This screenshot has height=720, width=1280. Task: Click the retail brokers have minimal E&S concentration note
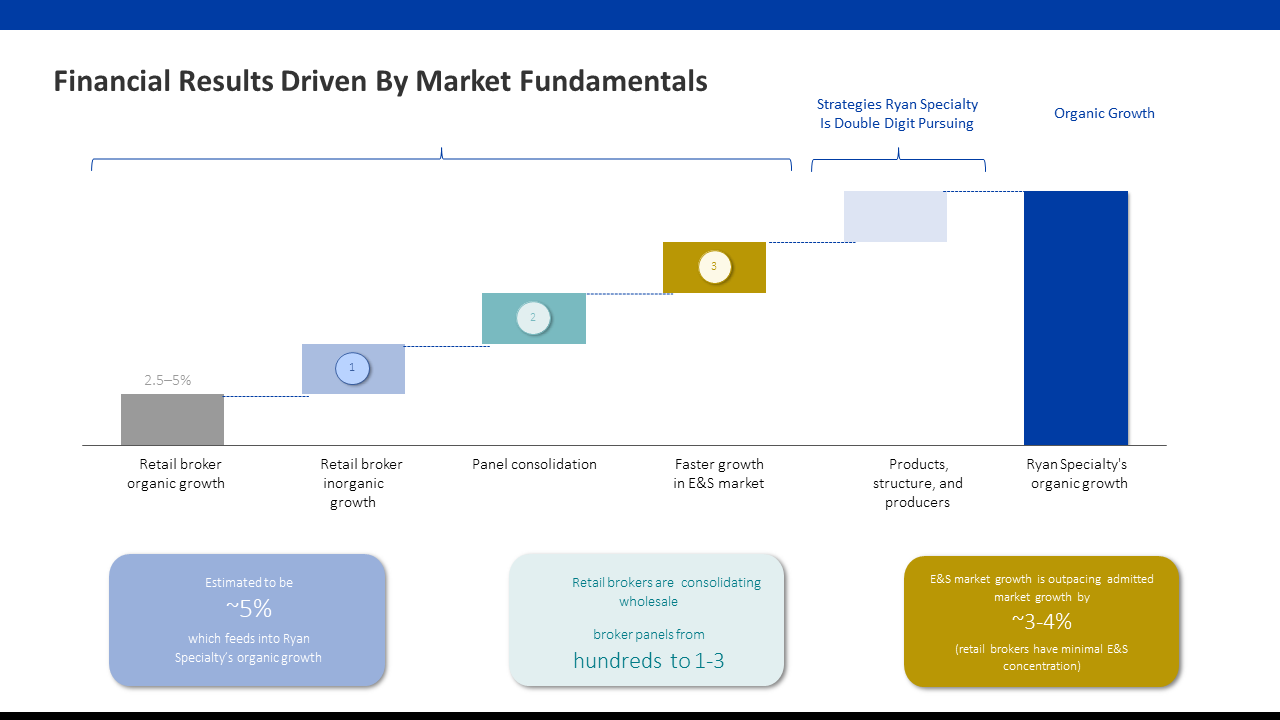(1041, 657)
